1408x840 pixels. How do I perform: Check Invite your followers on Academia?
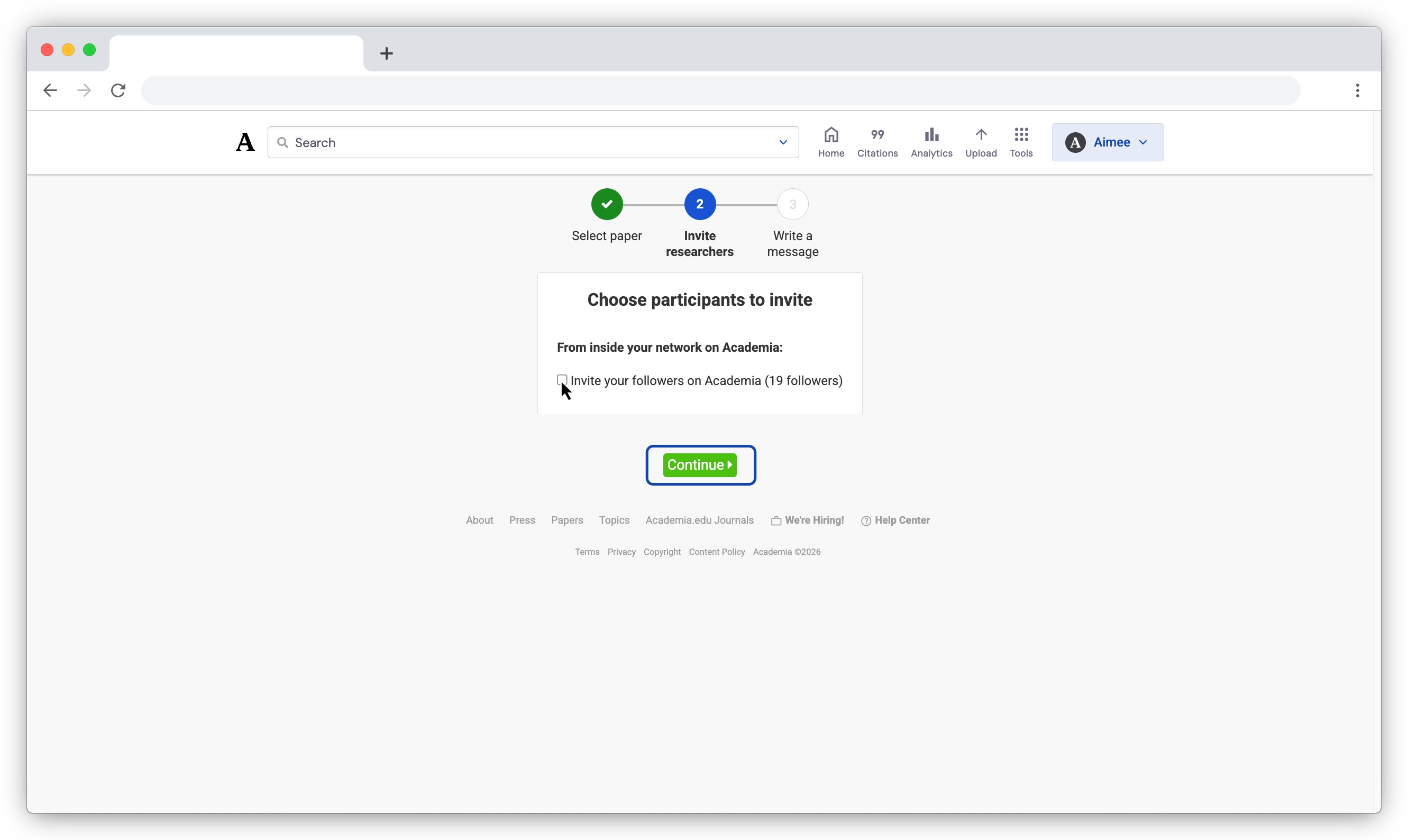(x=562, y=380)
